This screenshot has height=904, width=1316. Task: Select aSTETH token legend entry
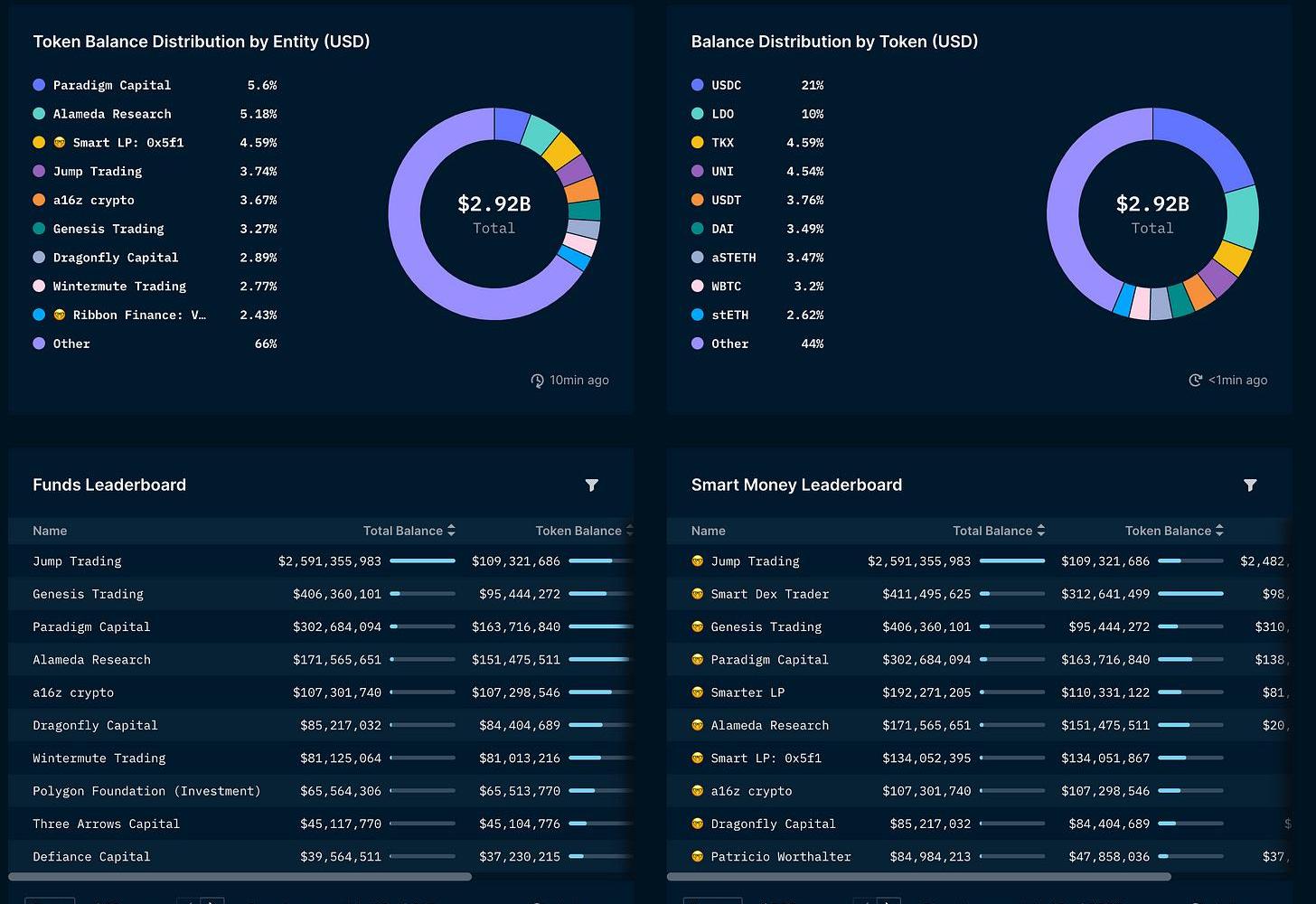tap(757, 258)
